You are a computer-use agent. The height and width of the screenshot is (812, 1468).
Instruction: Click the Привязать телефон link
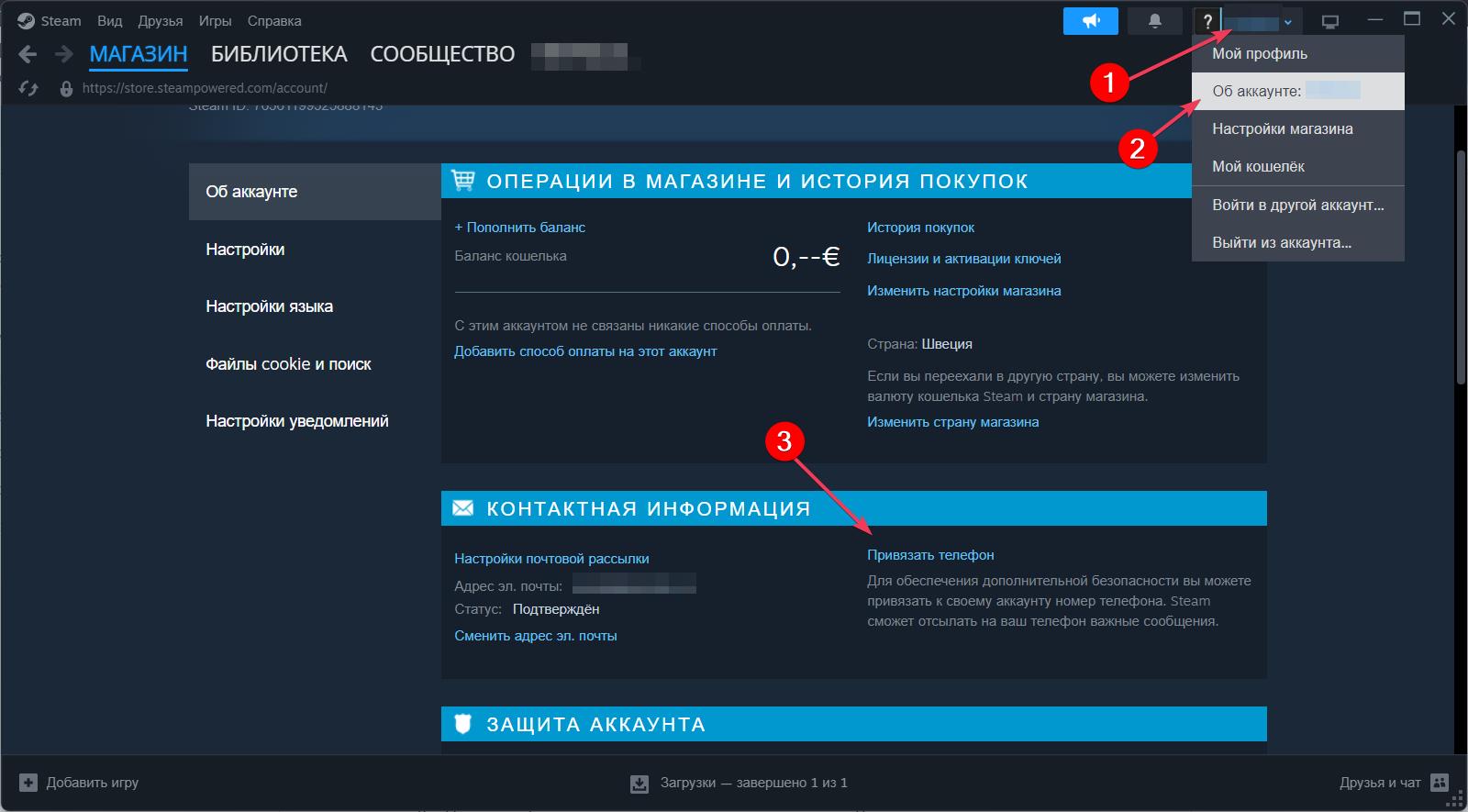click(930, 554)
